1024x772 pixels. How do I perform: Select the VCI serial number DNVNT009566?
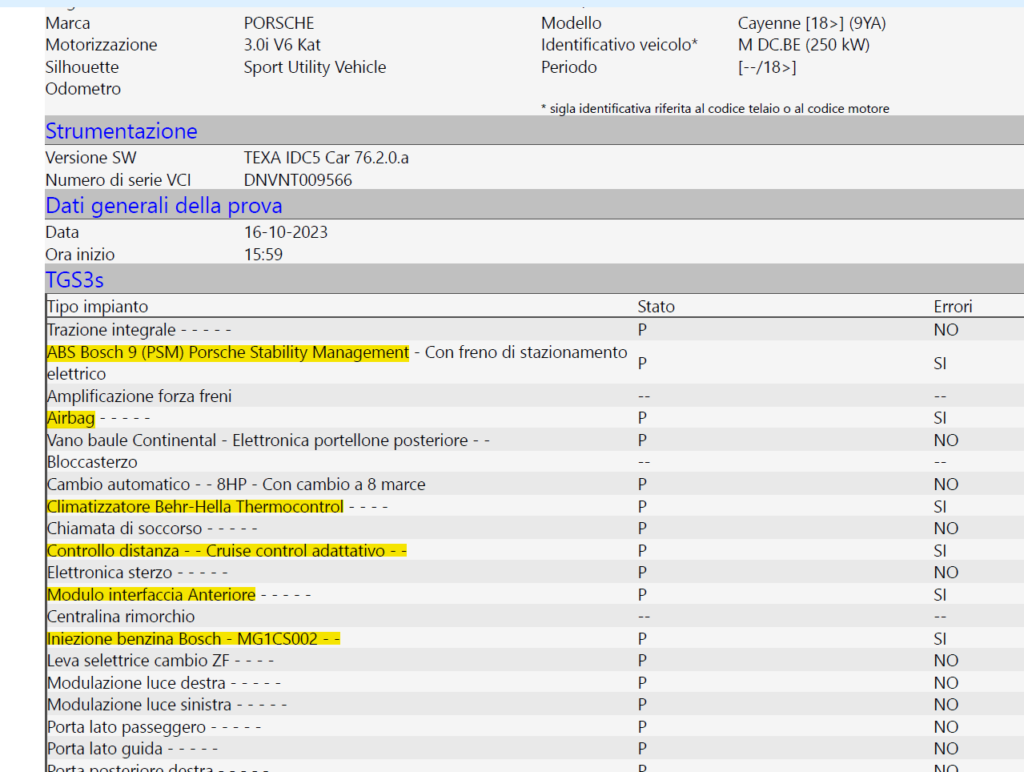point(298,180)
